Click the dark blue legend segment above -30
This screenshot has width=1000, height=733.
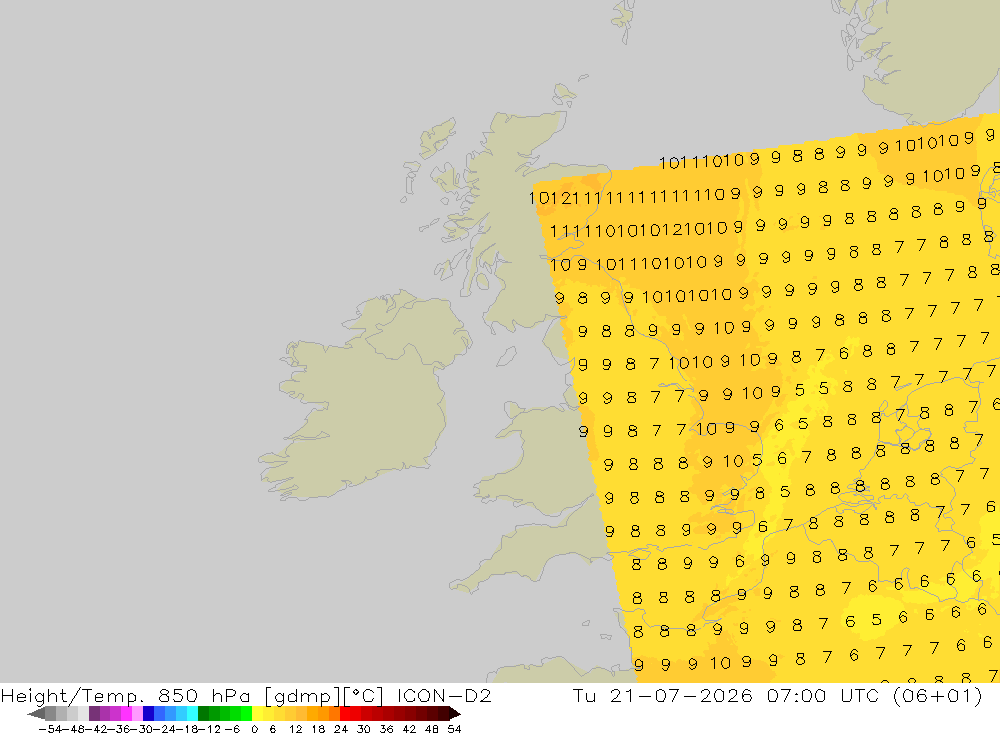tap(149, 713)
